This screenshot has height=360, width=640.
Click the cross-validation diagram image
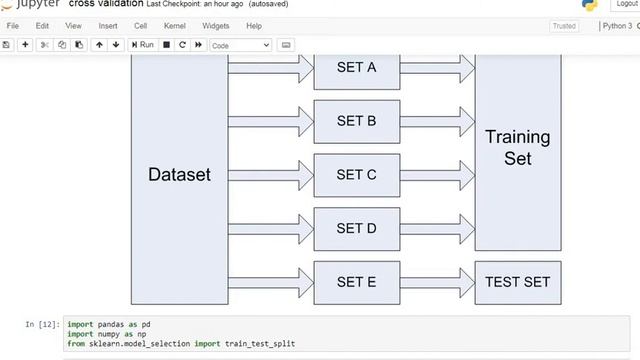(x=346, y=180)
